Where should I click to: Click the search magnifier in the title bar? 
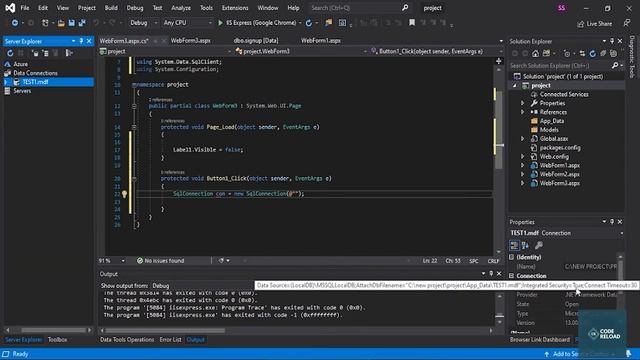click(404, 8)
